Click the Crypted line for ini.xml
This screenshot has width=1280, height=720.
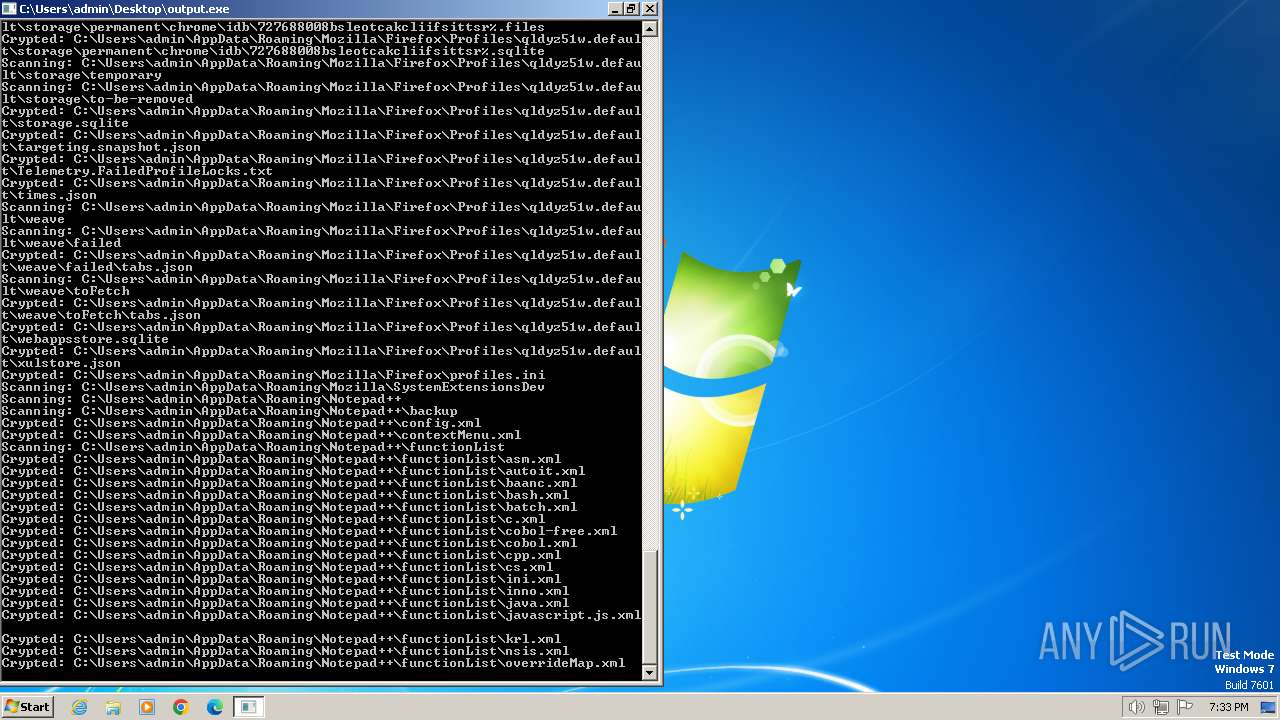tap(281, 579)
